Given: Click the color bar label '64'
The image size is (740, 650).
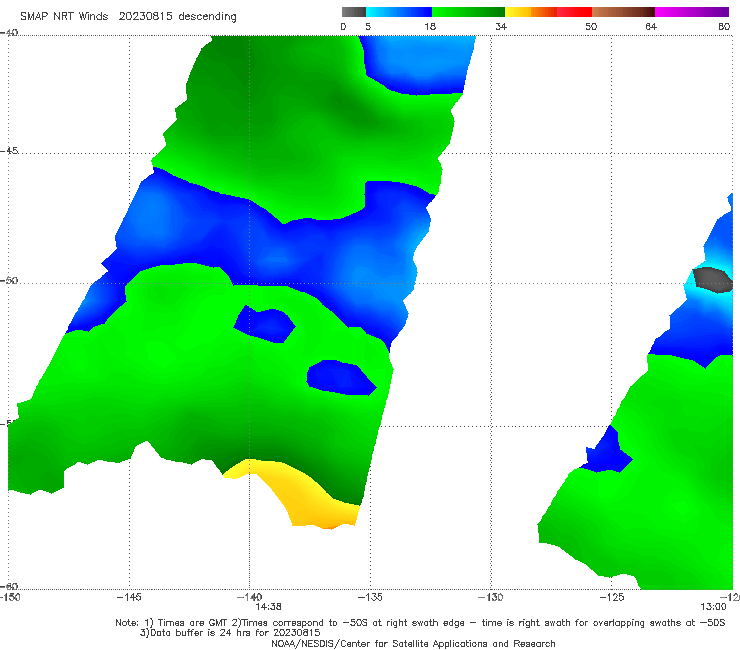Looking at the screenshot, I should tap(651, 27).
